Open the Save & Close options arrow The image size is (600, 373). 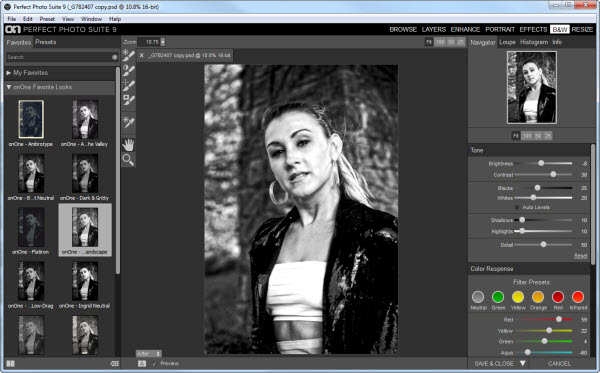pos(523,363)
